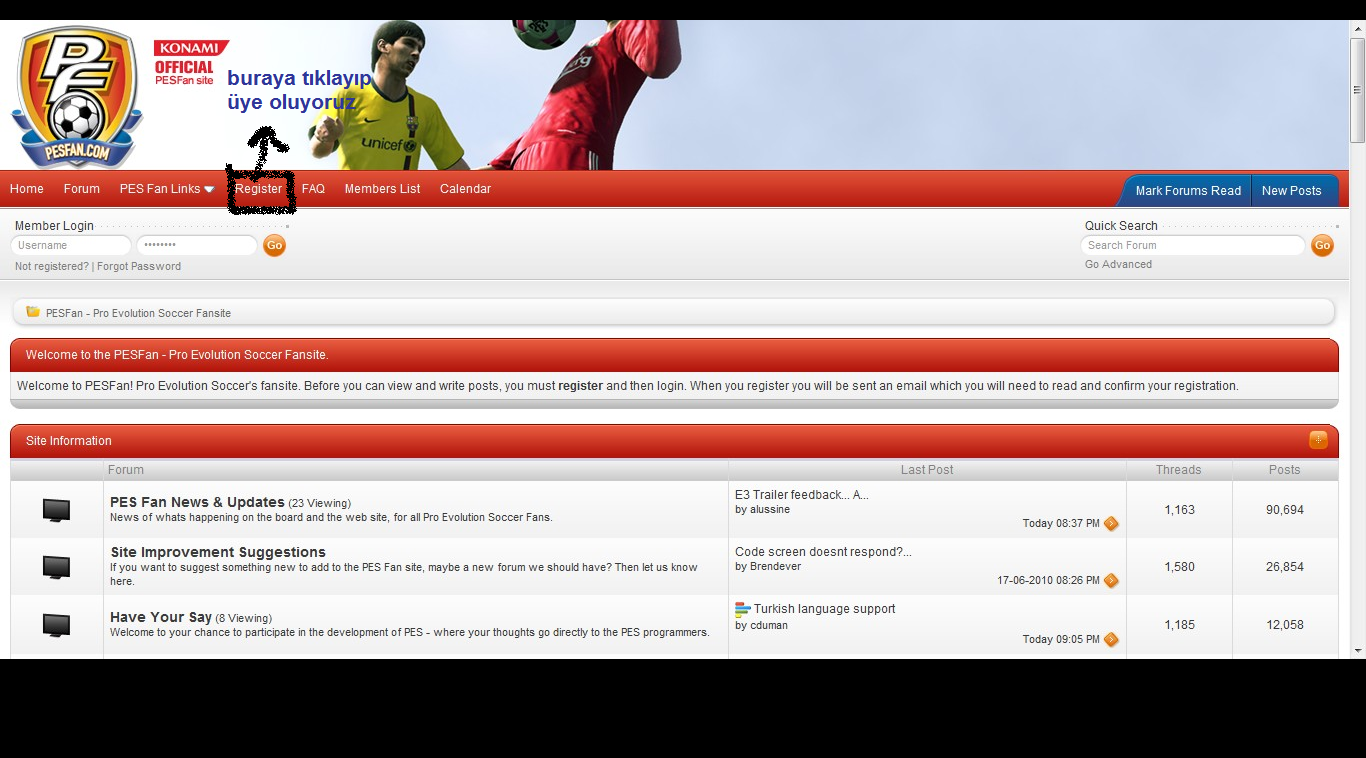Open the PES Fan Links dropdown menu
This screenshot has width=1366, height=758.
[x=167, y=189]
